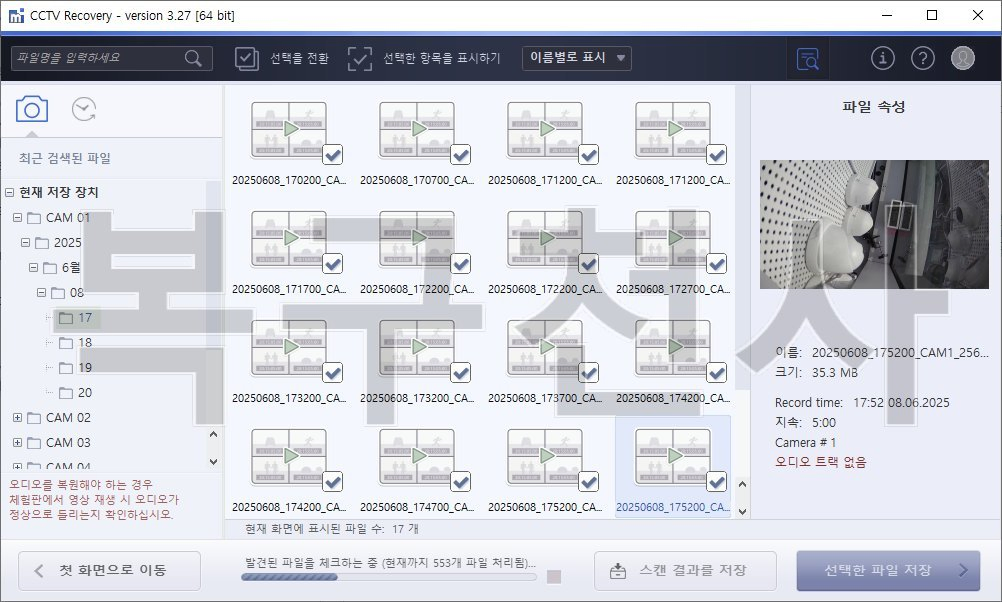Click 첫 화면으로 이동 button
This screenshot has width=1002, height=602.
tap(109, 571)
